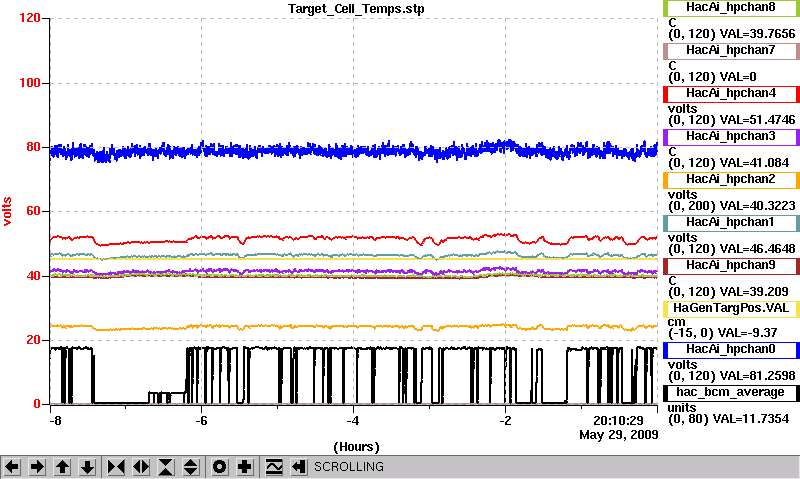Click the horizontal zoom-in bowtie icon

(116, 467)
